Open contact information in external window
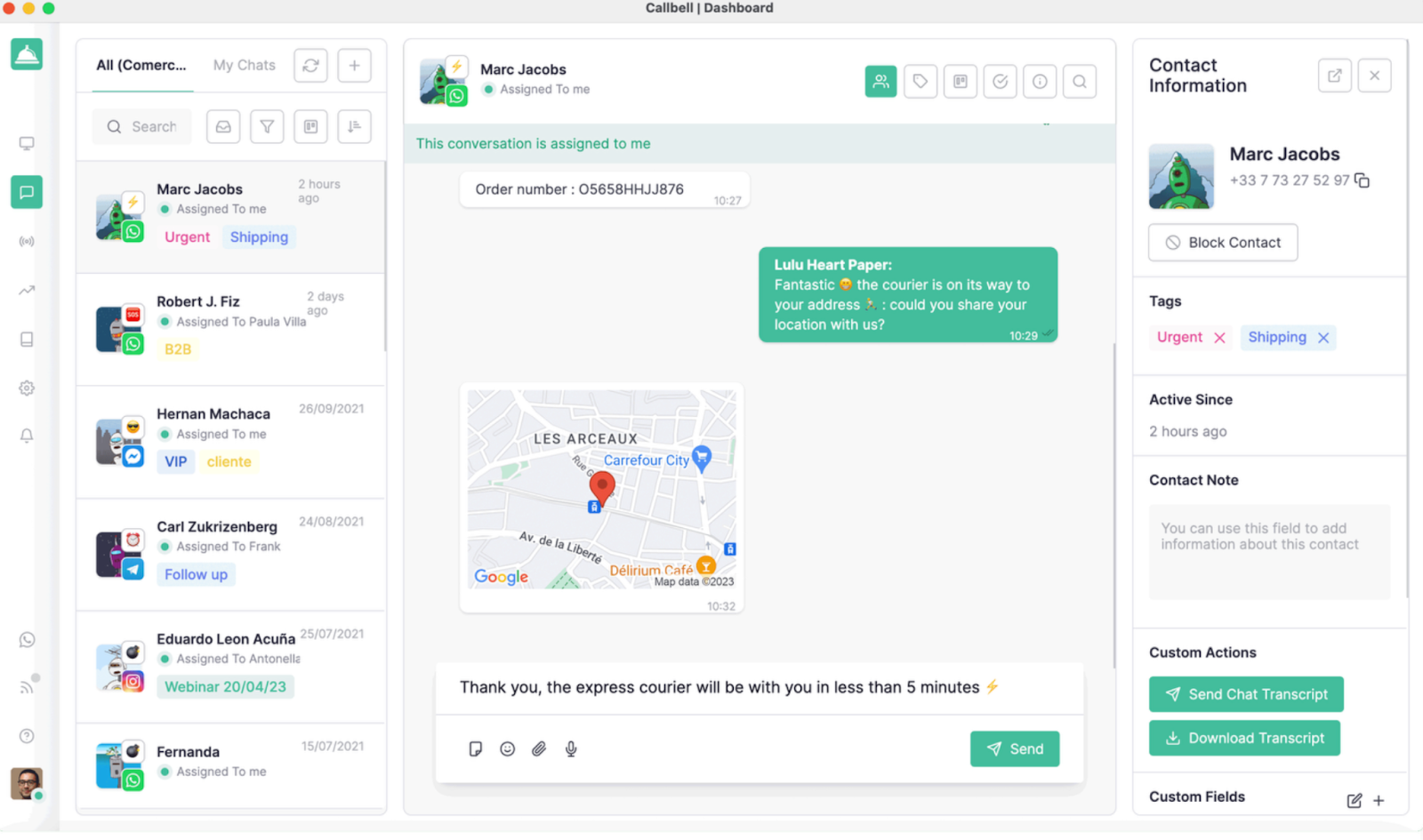Image resolution: width=1423 pixels, height=840 pixels. pyautogui.click(x=1334, y=76)
